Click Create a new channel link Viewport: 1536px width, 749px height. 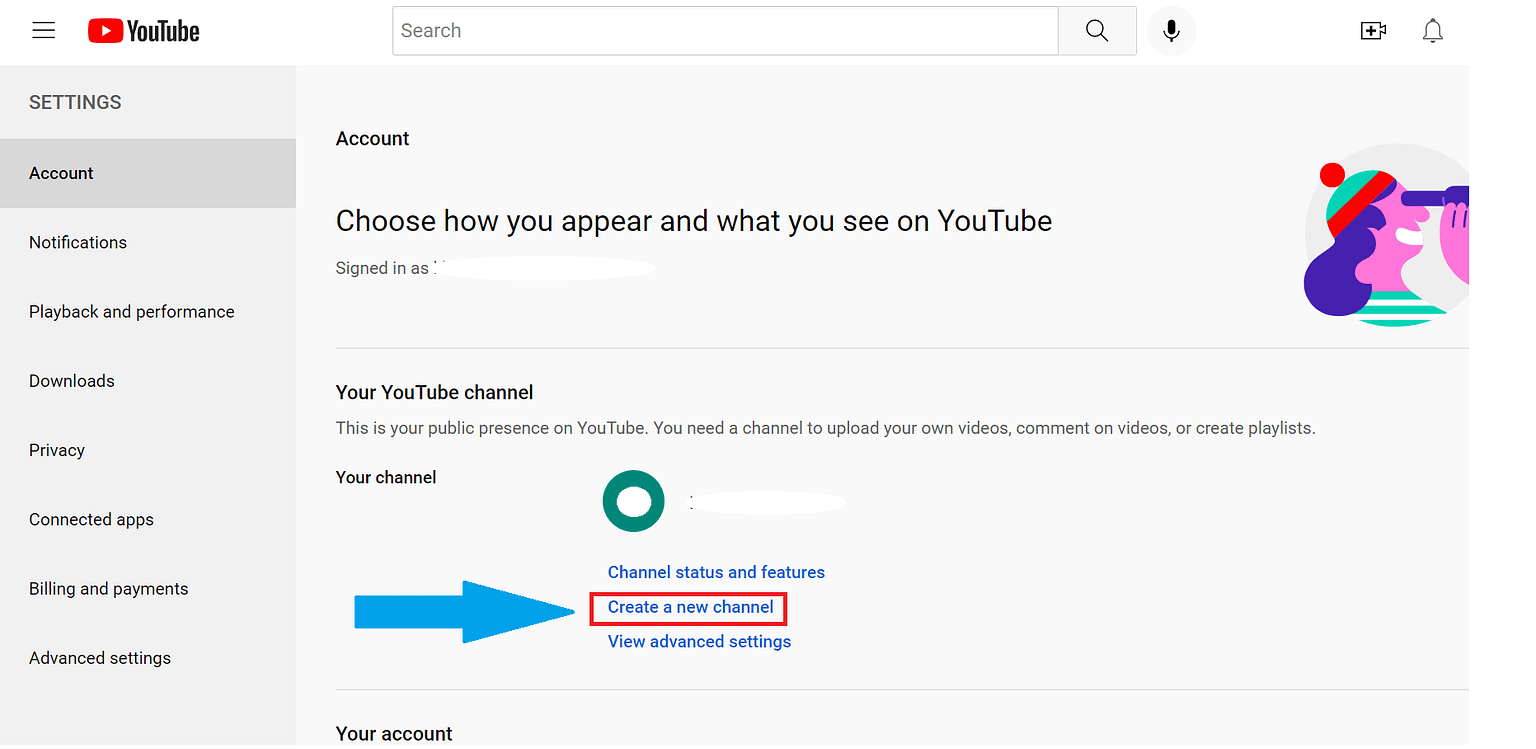[690, 607]
